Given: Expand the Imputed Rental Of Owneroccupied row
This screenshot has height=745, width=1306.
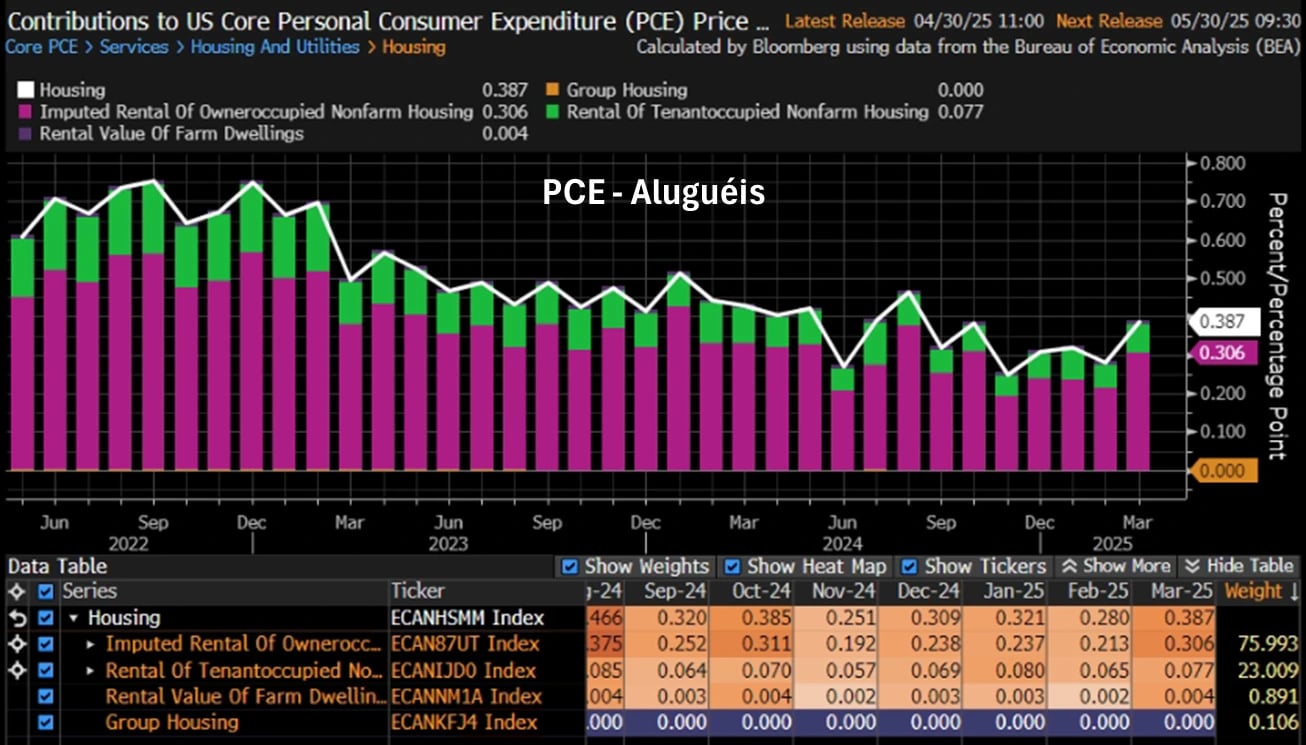Looking at the screenshot, I should point(91,644).
